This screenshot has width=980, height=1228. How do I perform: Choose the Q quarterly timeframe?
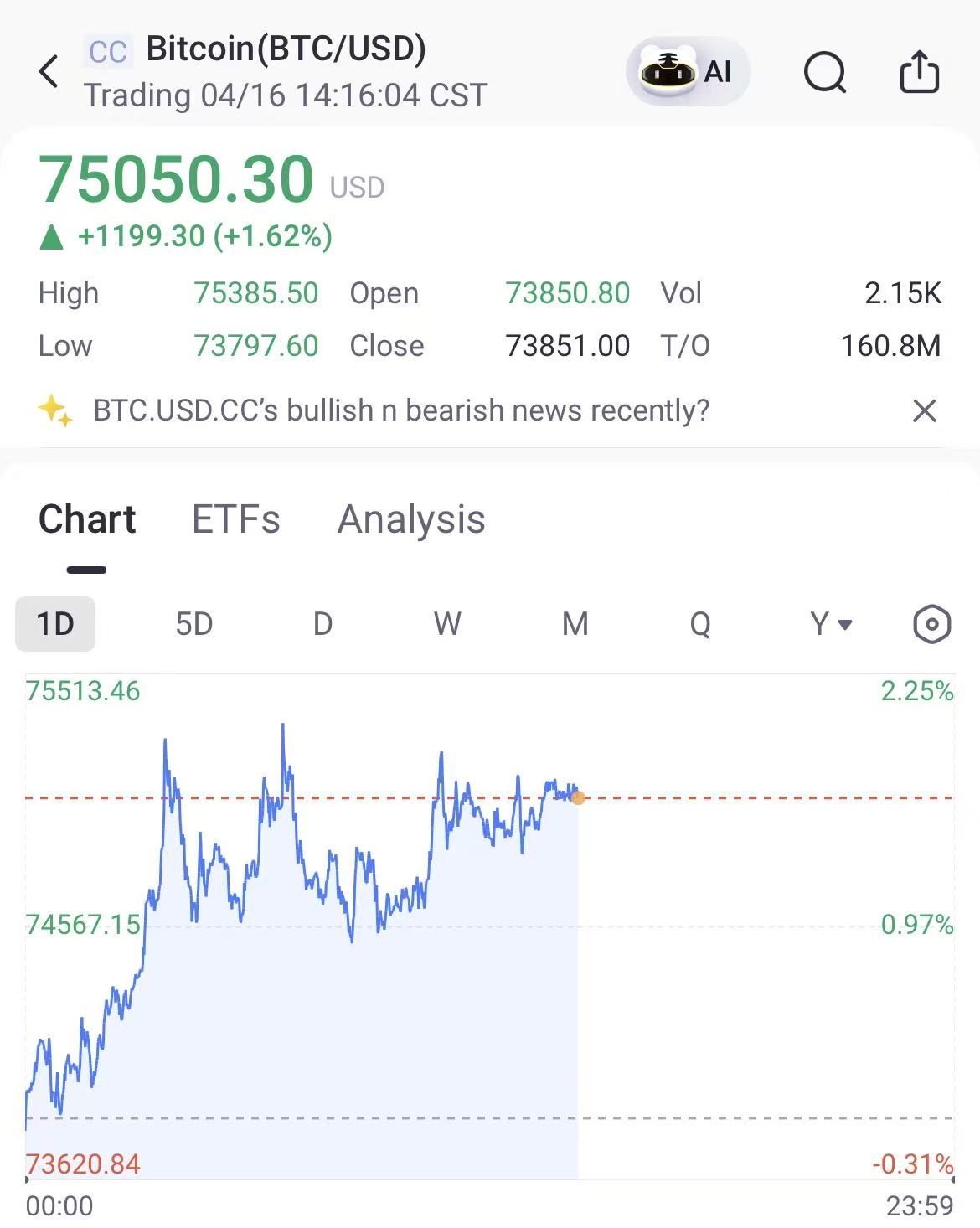click(700, 624)
